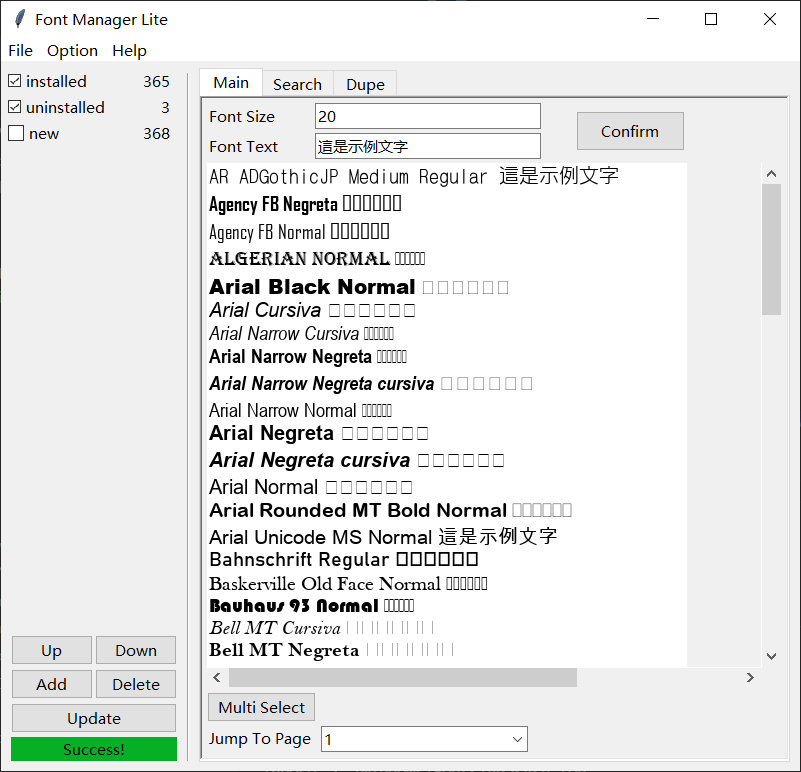Click the horizontal scroll right arrow
The width and height of the screenshot is (801, 772).
tap(750, 677)
